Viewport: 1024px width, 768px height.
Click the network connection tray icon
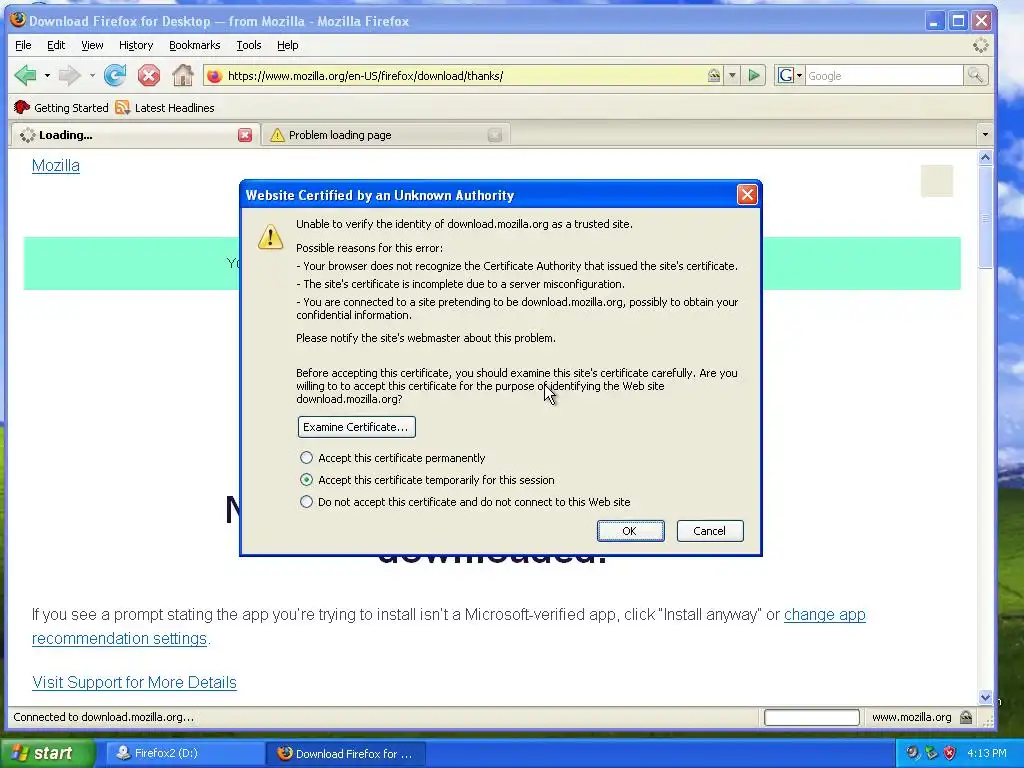pyautogui.click(x=931, y=753)
